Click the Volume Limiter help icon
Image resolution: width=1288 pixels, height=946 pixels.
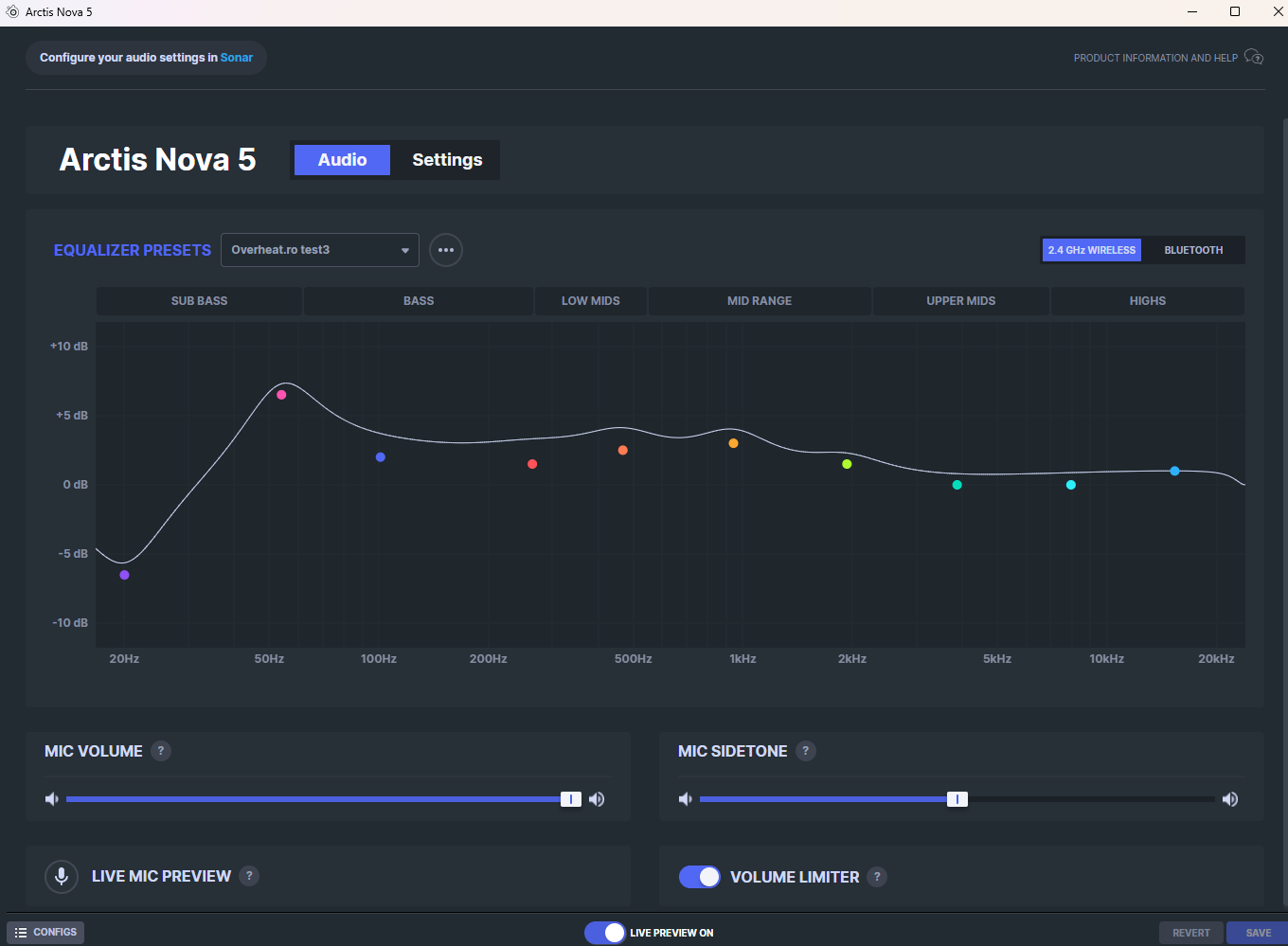click(x=877, y=877)
